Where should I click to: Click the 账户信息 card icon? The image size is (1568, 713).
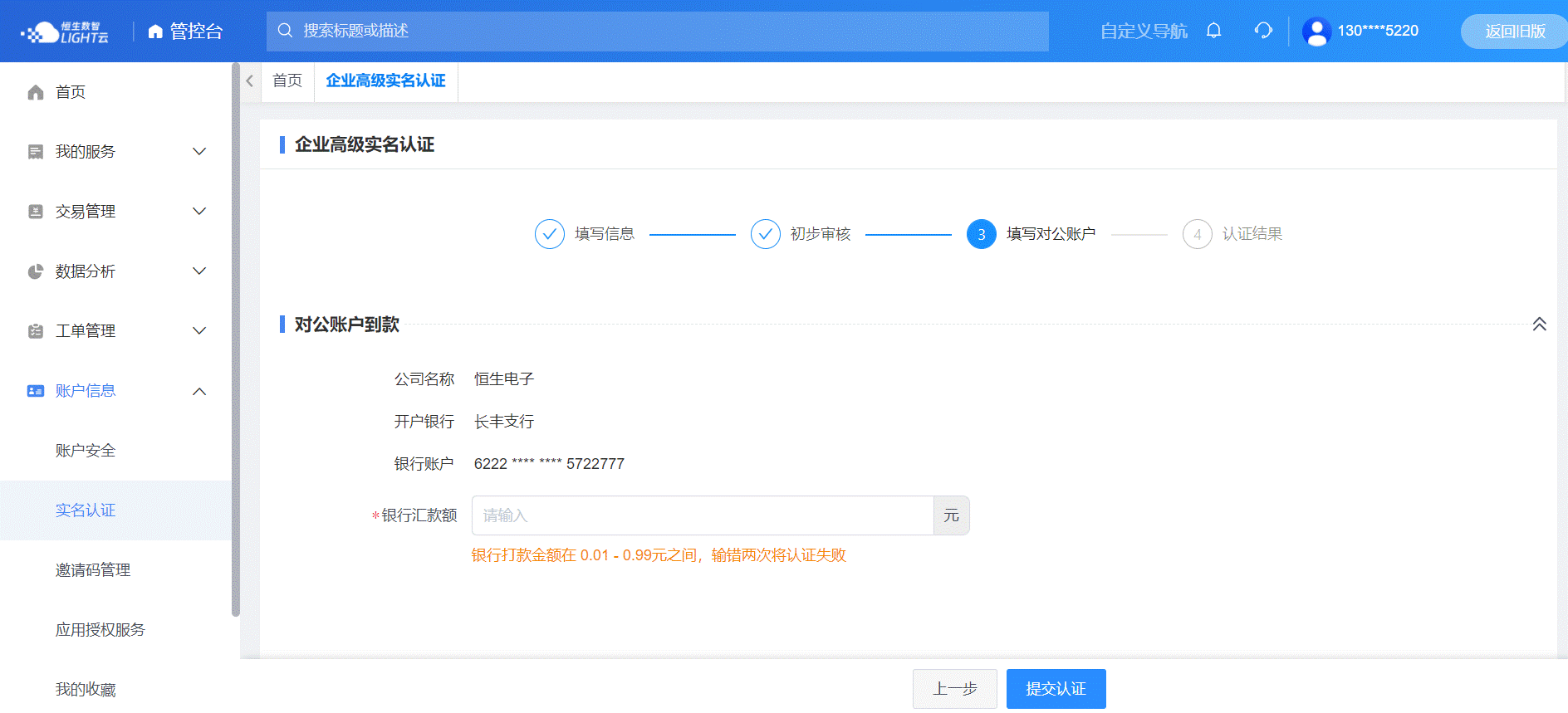36,391
